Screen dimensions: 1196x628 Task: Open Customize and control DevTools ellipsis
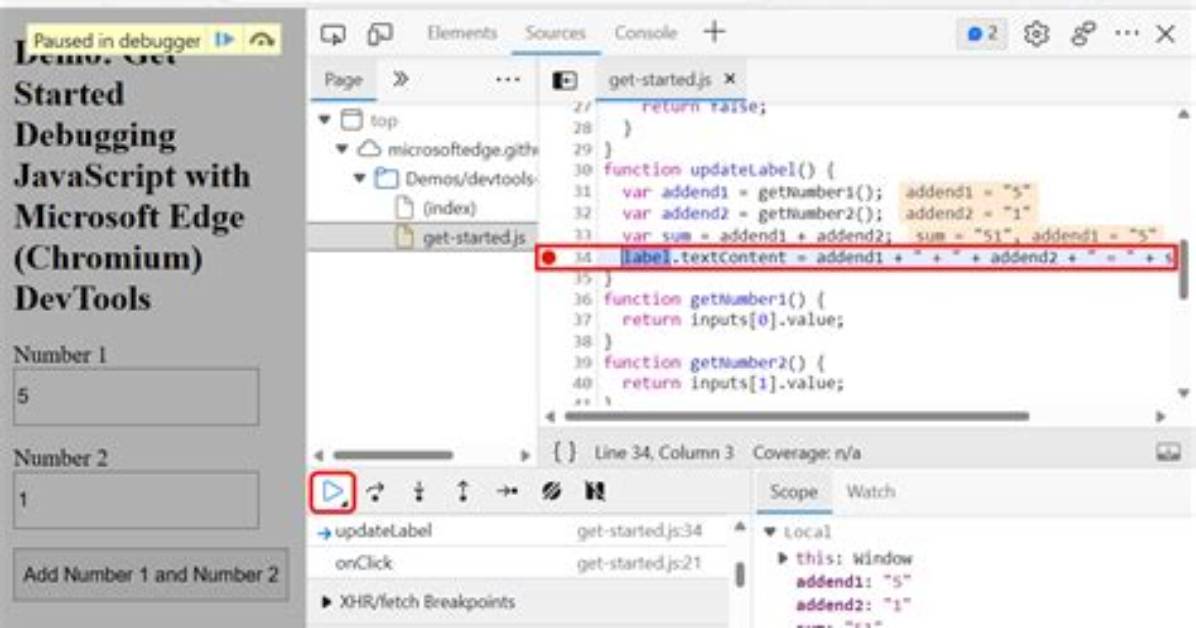[x=1127, y=33]
